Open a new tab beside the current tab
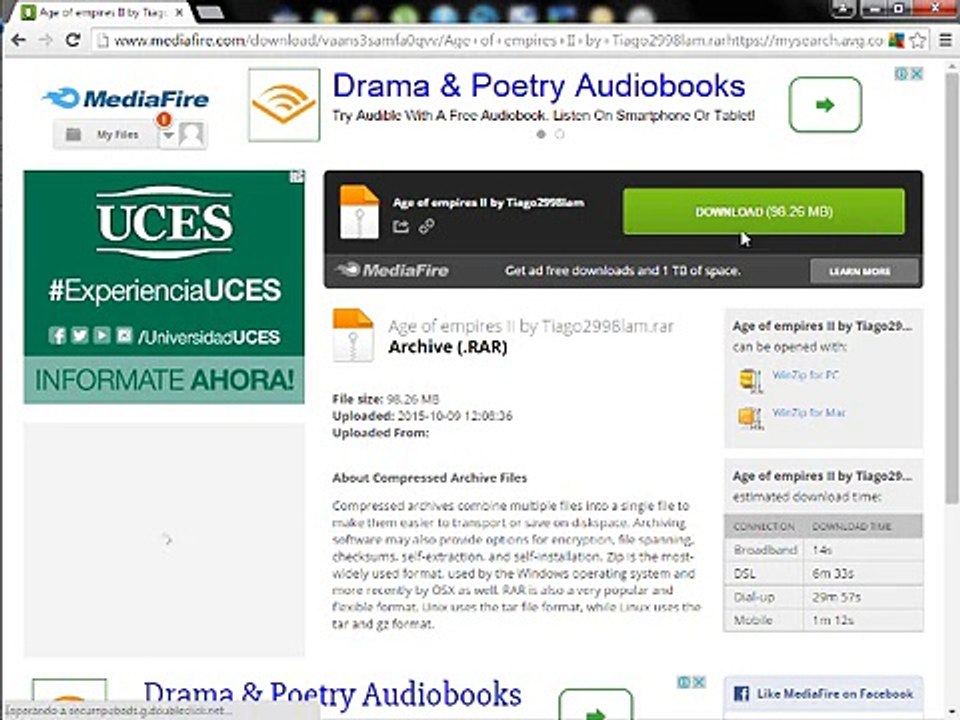960x720 pixels. click(x=210, y=12)
